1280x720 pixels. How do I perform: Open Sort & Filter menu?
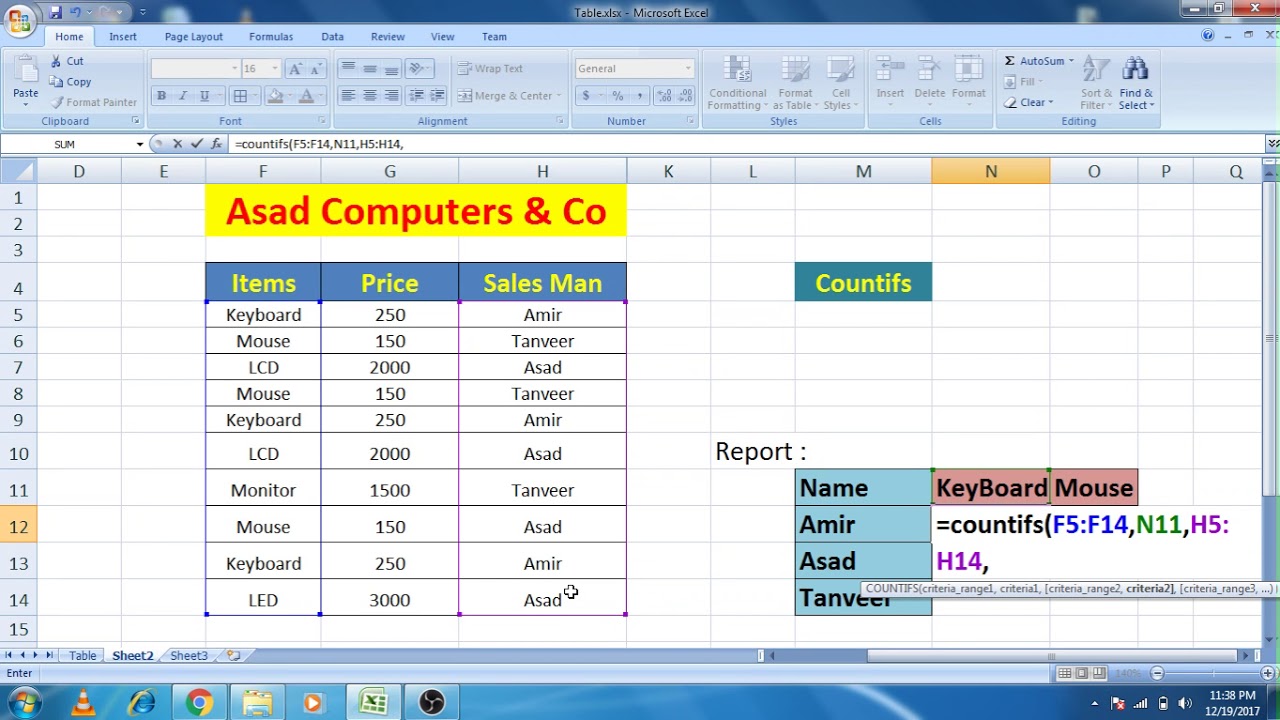[1096, 84]
